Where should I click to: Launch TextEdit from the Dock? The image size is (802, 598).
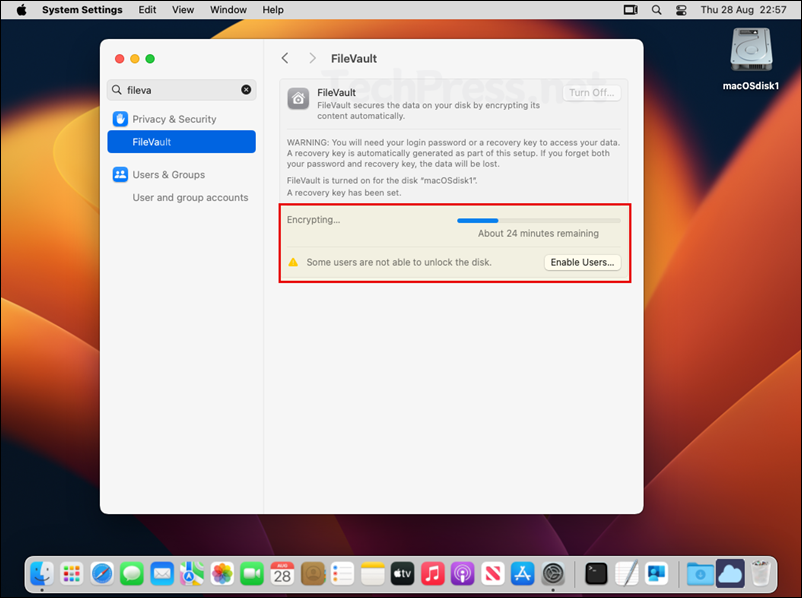(627, 573)
